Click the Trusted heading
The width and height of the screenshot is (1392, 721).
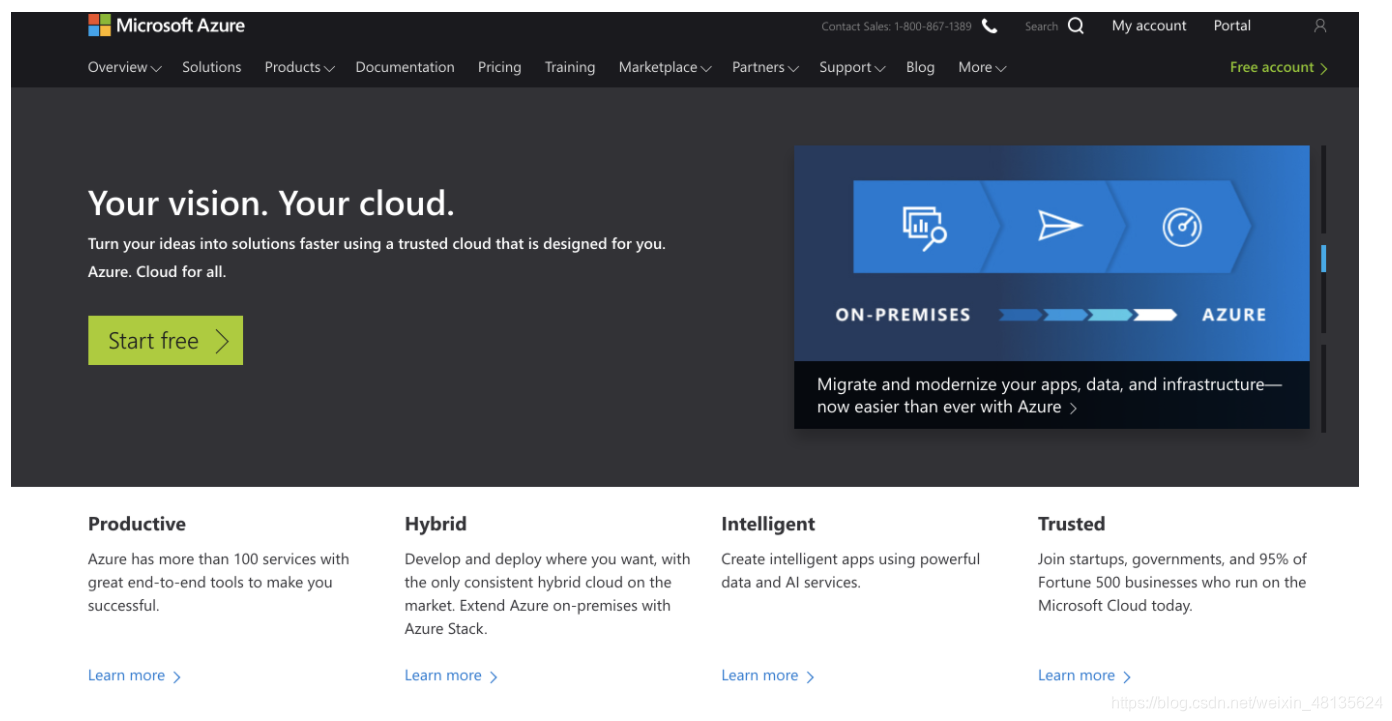[1071, 524]
